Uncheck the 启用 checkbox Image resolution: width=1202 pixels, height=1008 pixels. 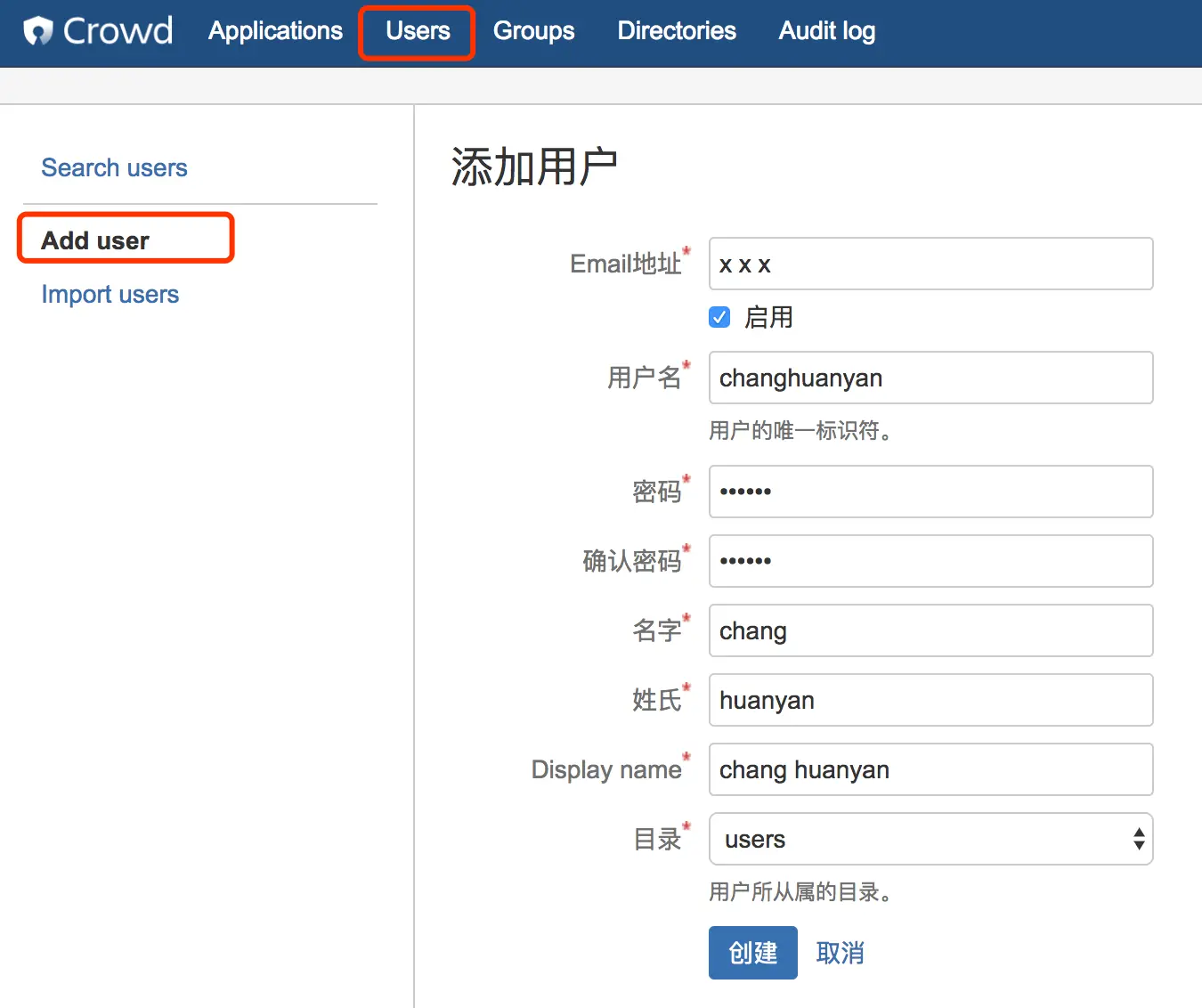tap(719, 317)
